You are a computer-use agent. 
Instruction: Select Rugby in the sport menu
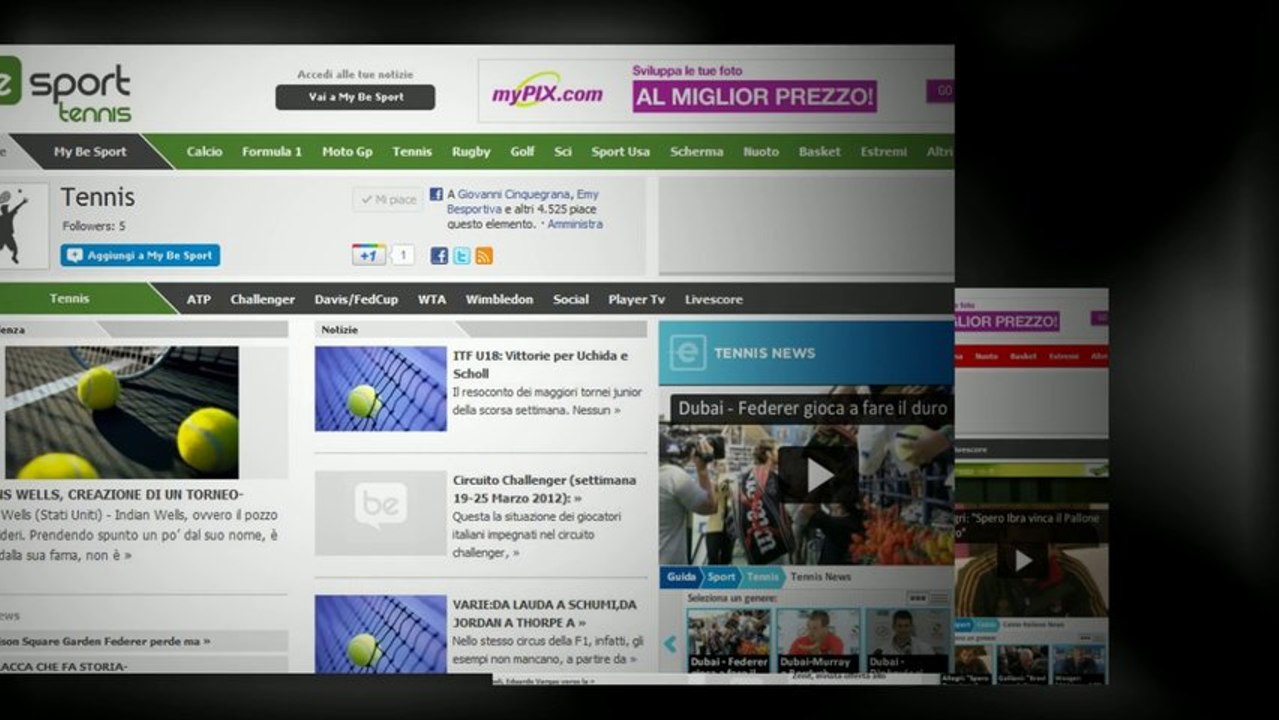471,152
